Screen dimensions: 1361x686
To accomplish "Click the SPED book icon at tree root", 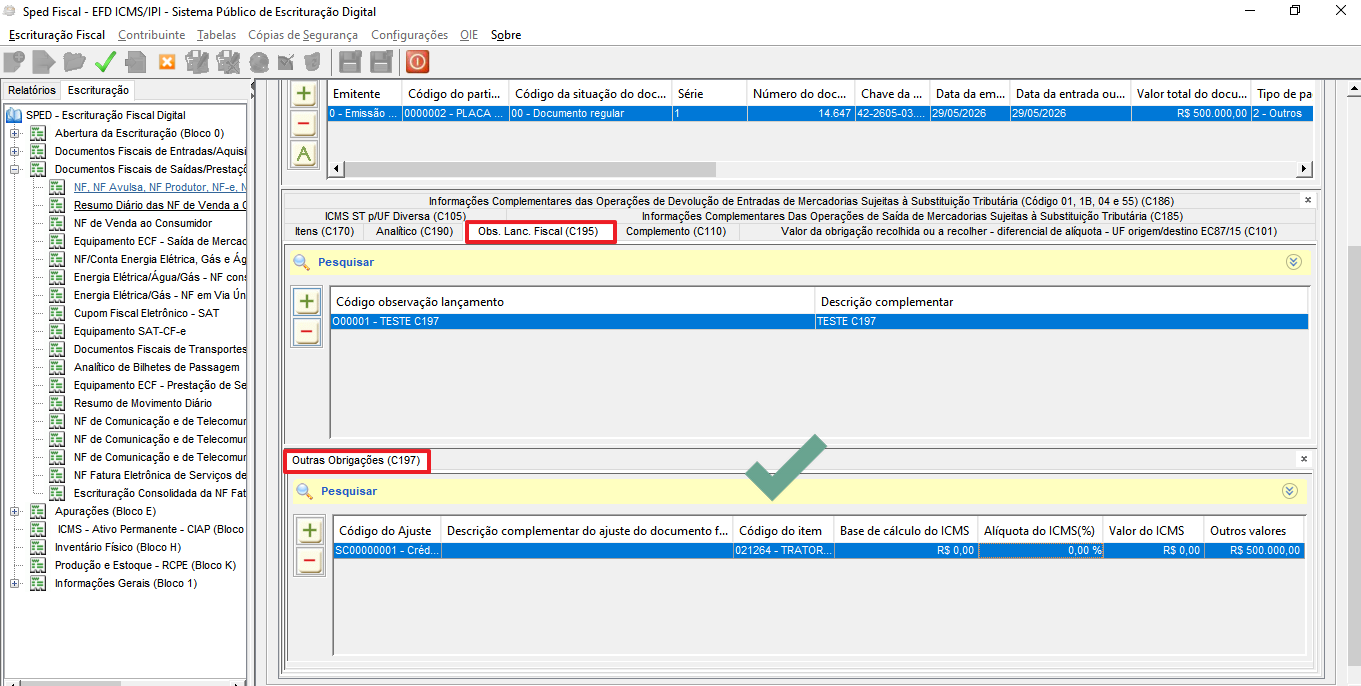I will pos(14,115).
